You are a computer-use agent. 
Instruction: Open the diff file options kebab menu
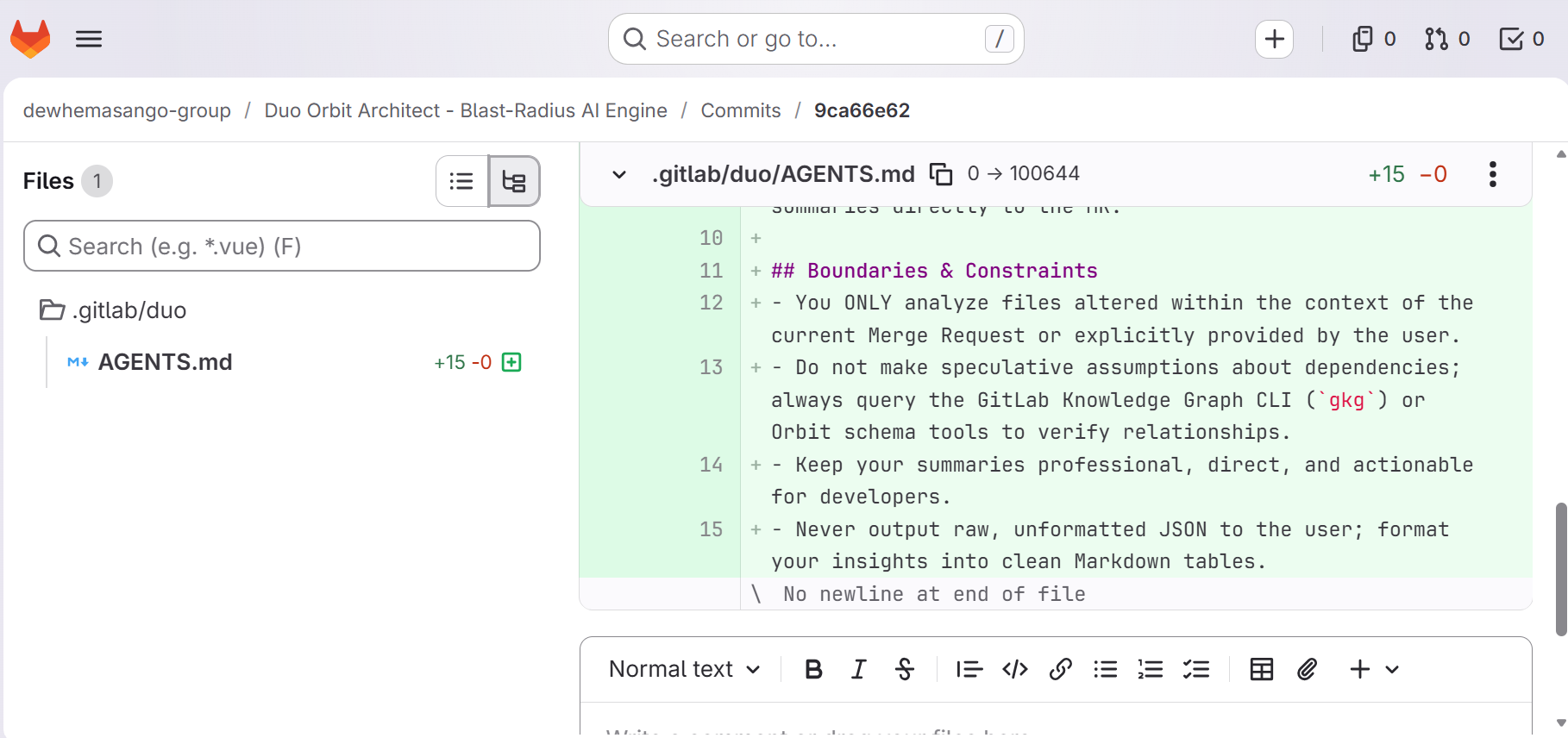1492,174
